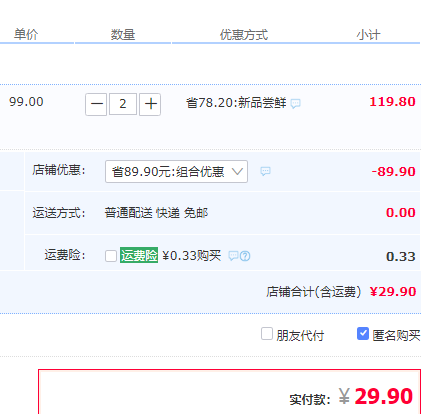Click the 单价 column header

(26, 34)
